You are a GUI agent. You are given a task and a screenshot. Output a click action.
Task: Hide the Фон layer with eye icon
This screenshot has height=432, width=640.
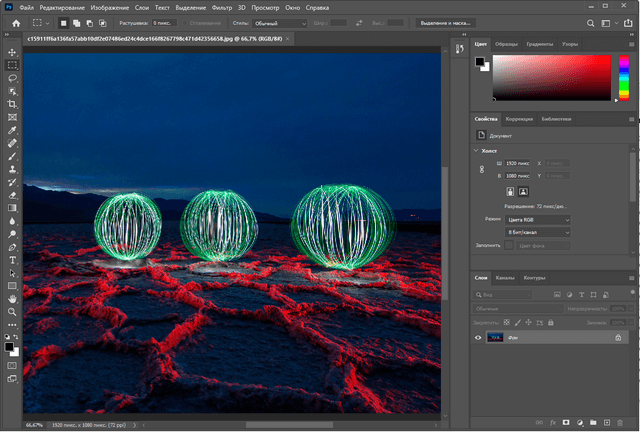coord(478,338)
